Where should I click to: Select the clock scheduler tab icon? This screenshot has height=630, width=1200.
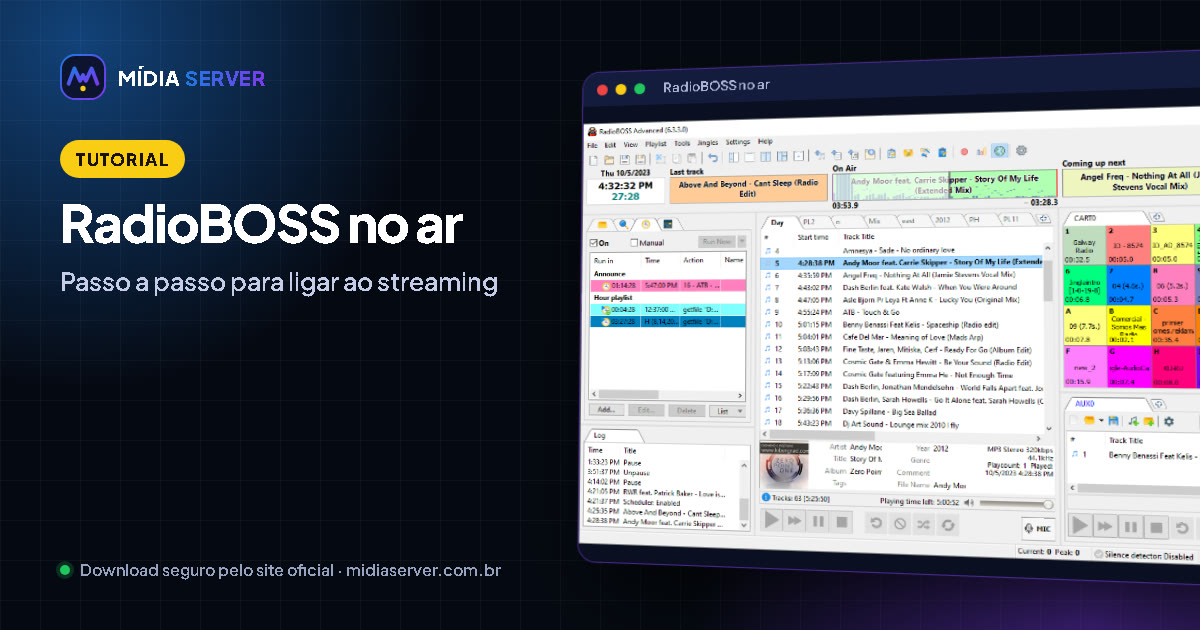(x=645, y=224)
